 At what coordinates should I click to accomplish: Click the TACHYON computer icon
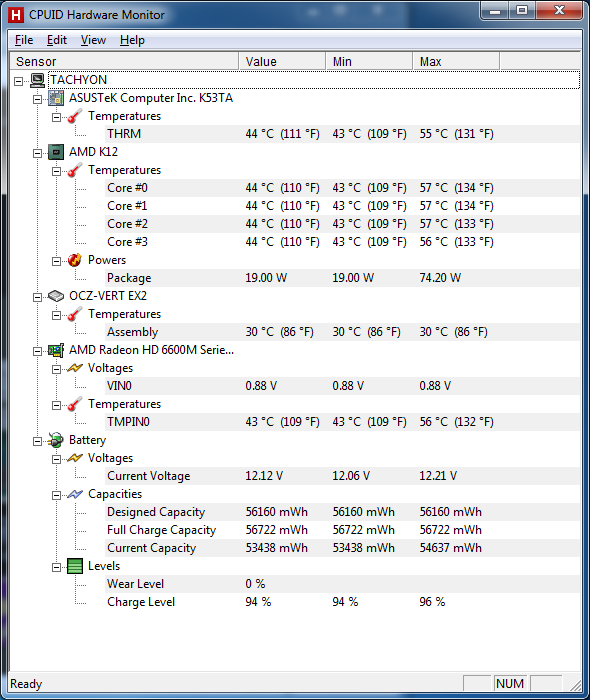[x=37, y=80]
